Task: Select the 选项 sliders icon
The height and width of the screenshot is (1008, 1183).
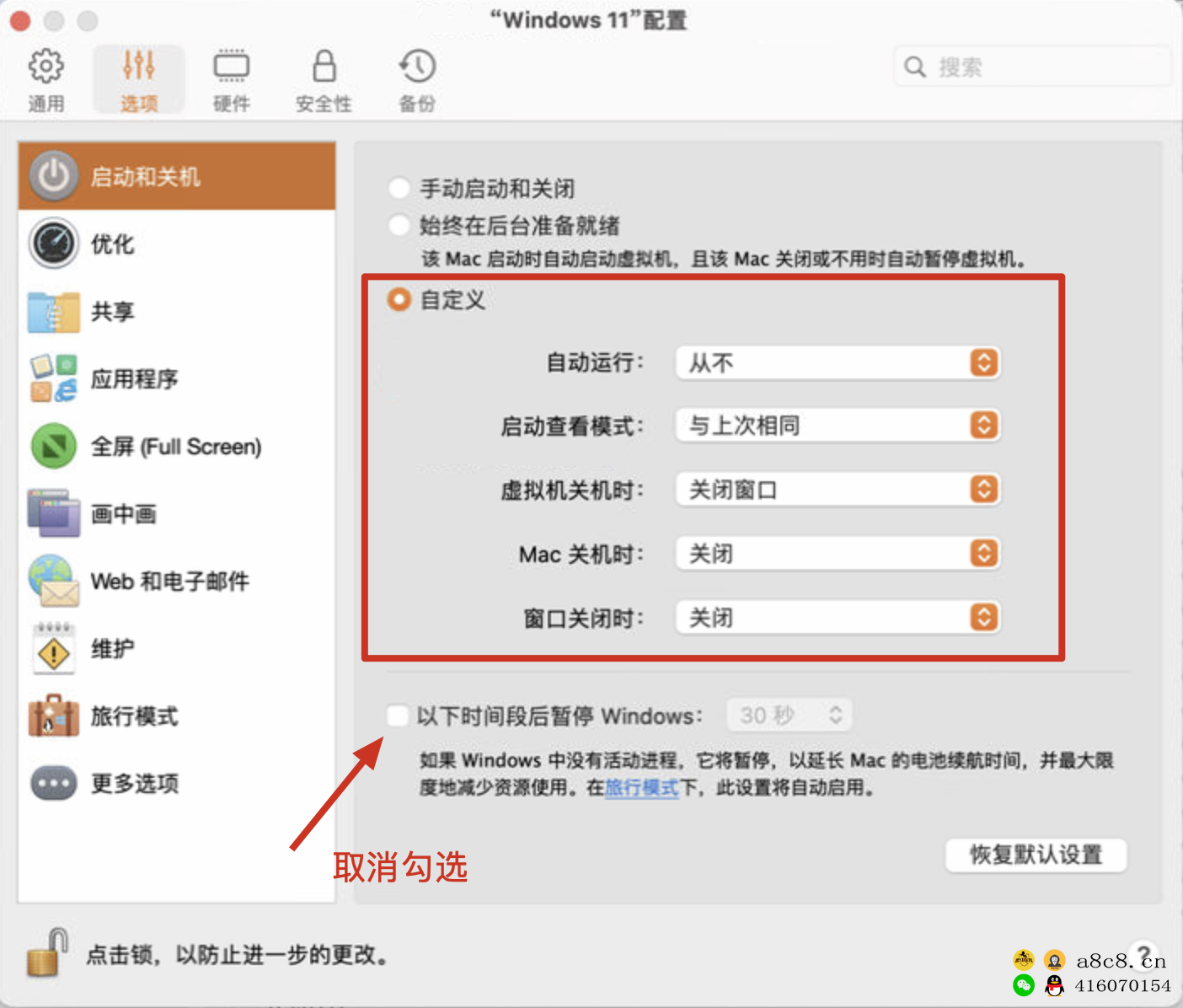Action: tap(139, 66)
